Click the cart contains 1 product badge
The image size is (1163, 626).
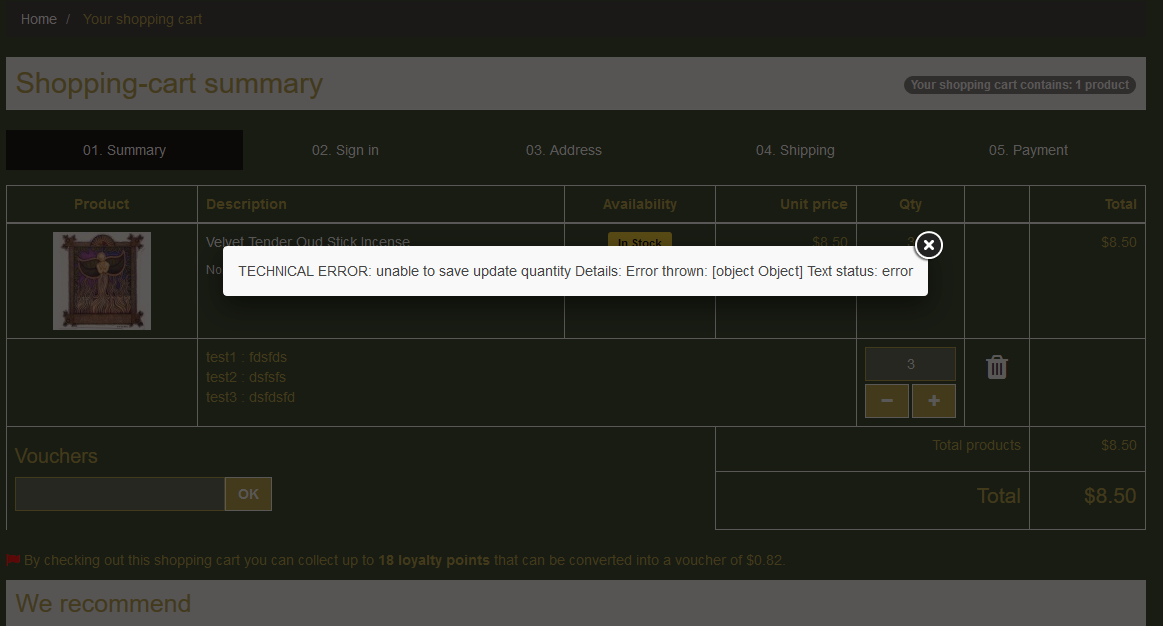tap(1019, 85)
